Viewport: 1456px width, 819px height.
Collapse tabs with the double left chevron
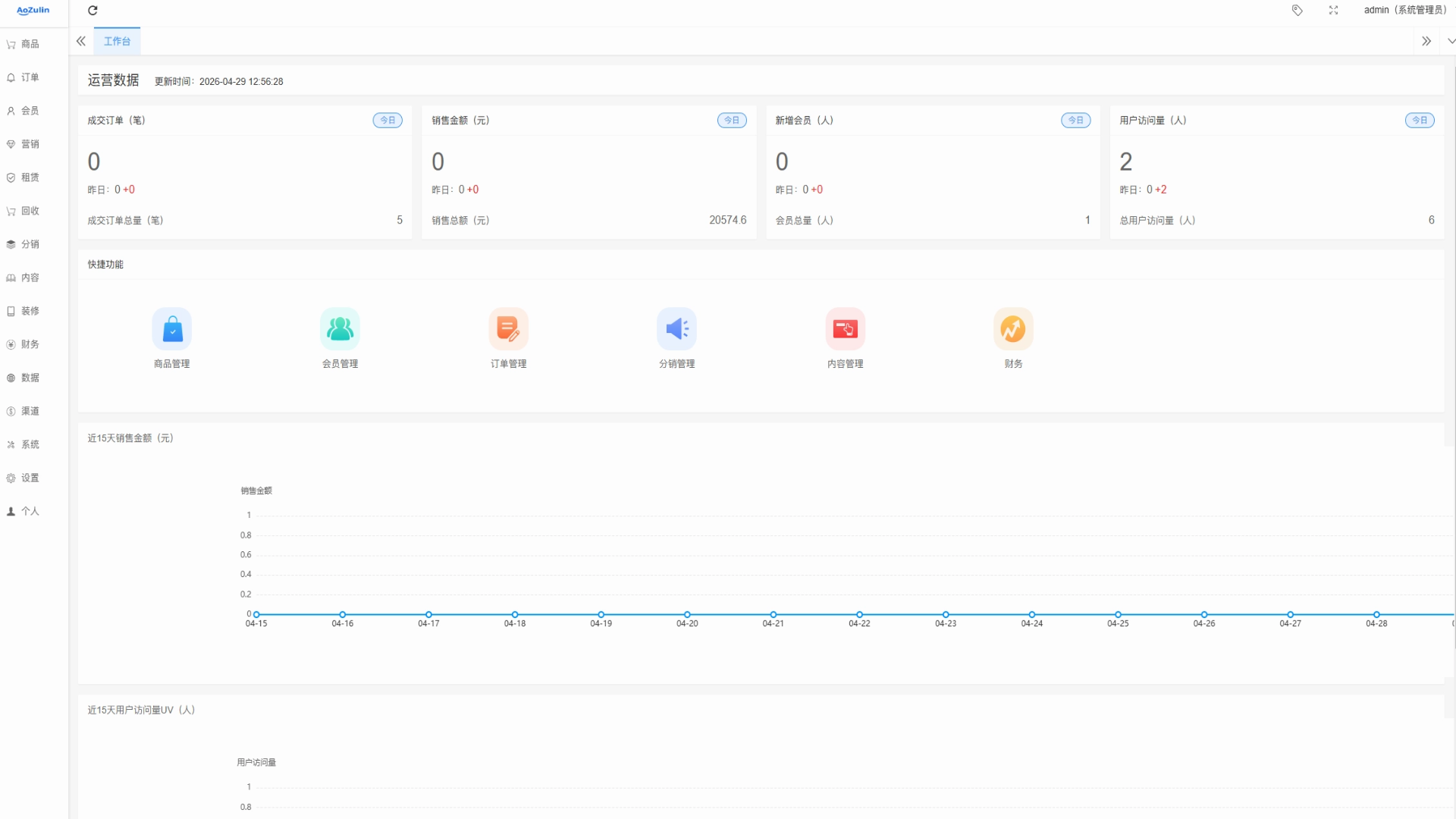(81, 42)
